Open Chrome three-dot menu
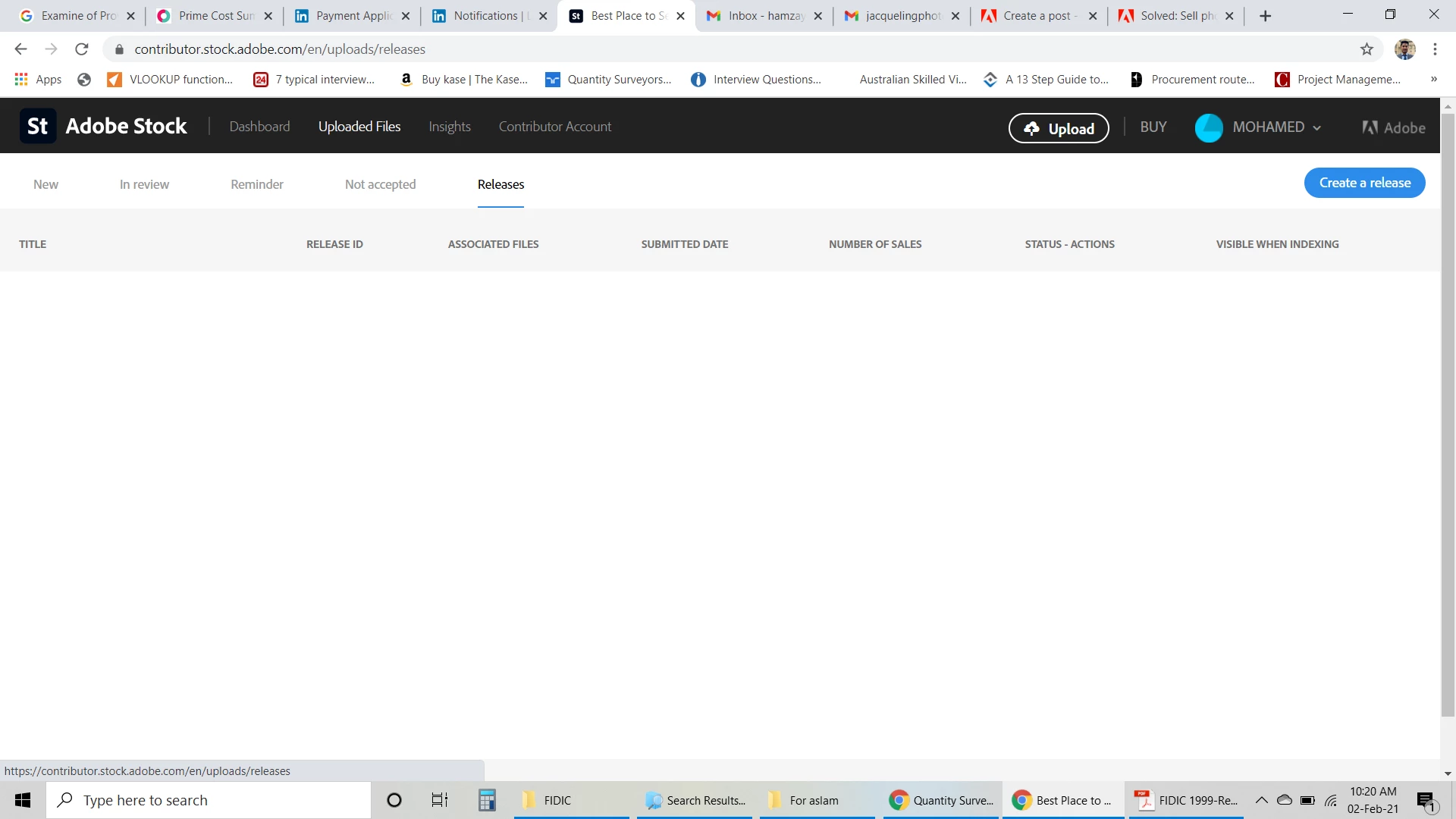This screenshot has width=1456, height=819. click(1435, 49)
